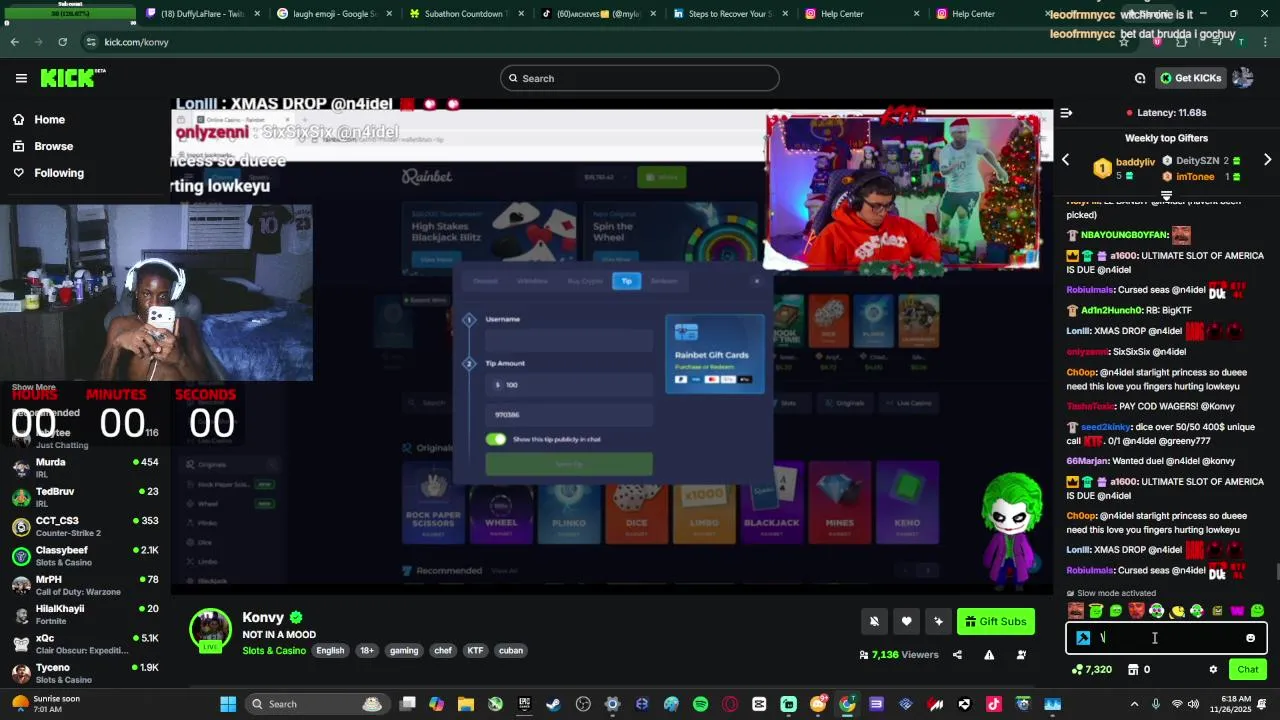Image resolution: width=1280 pixels, height=720 pixels.
Task: Open Konvy's profile avatar
Action: point(210,628)
